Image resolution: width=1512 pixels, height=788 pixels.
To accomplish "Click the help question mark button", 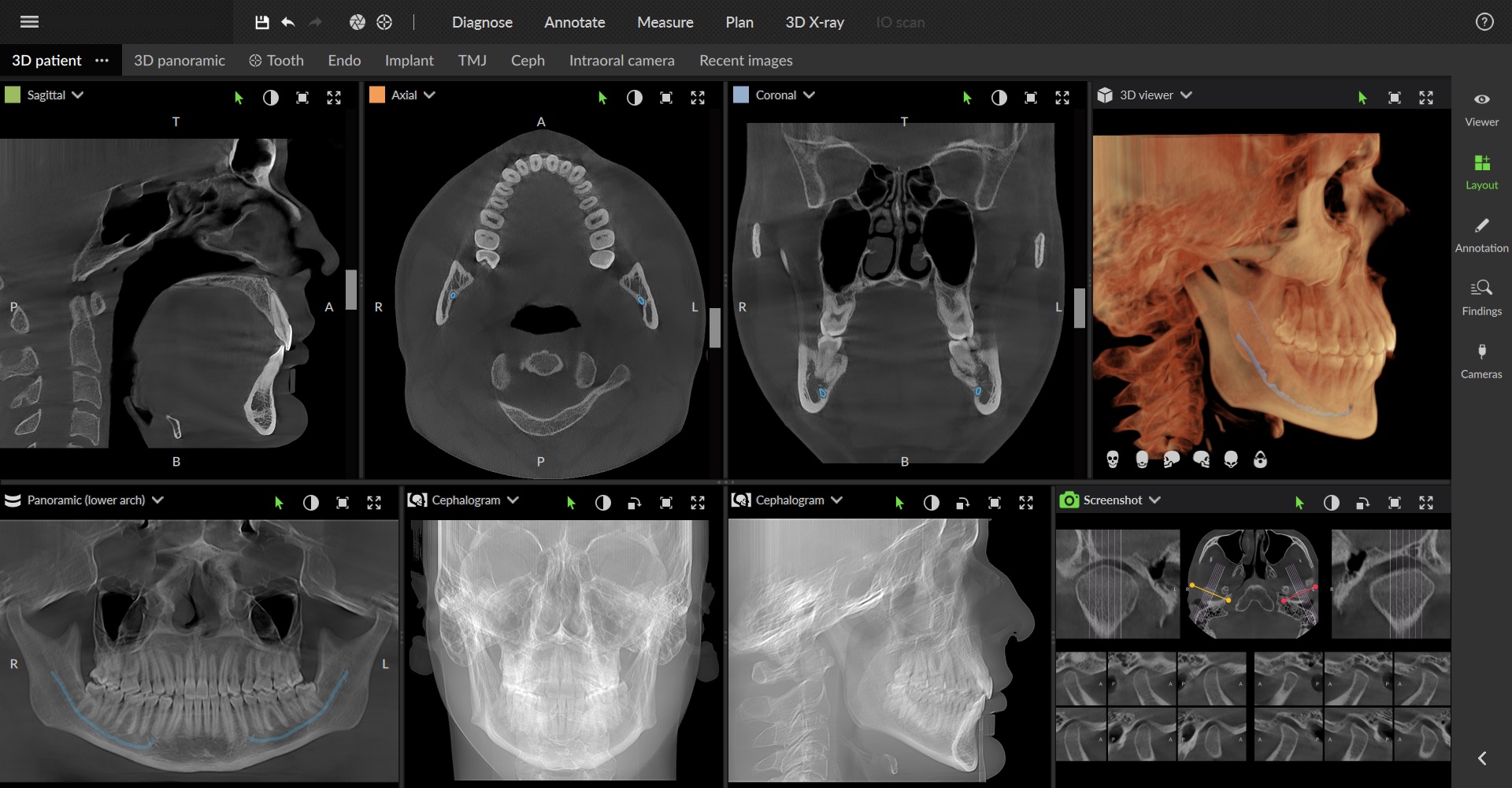I will click(1484, 22).
